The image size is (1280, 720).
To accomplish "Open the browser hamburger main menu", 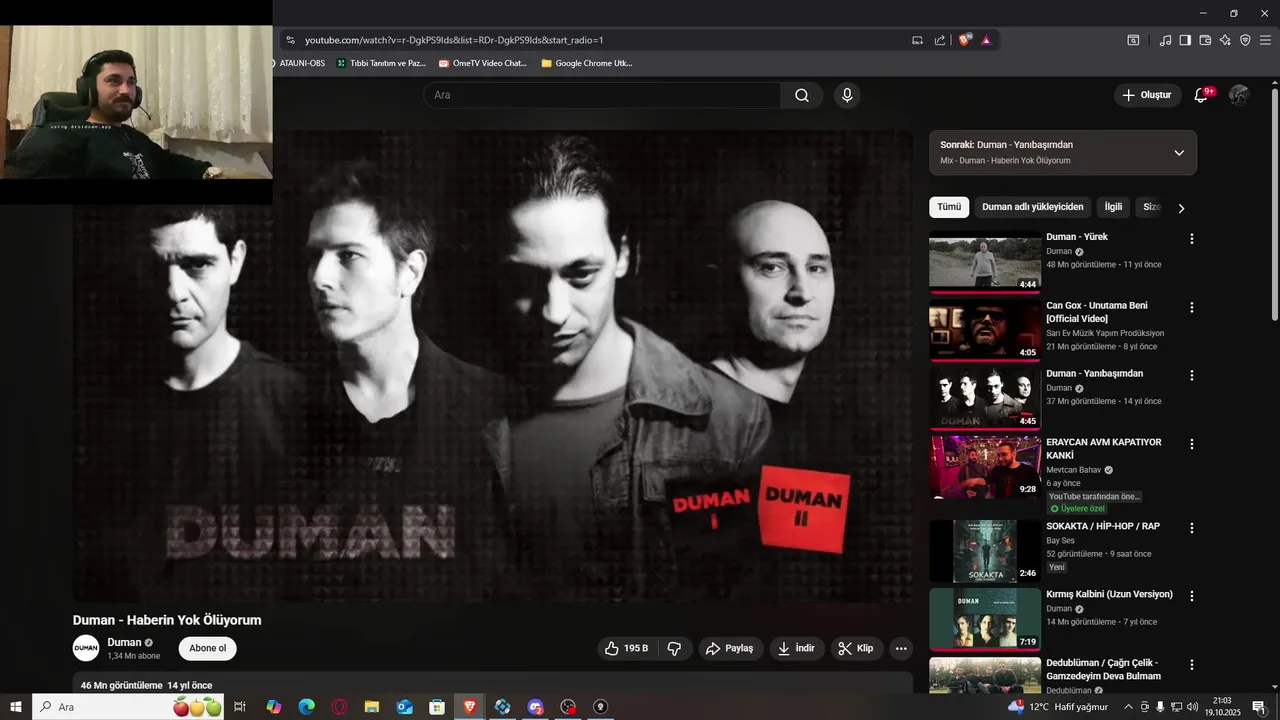I will pyautogui.click(x=1265, y=40).
